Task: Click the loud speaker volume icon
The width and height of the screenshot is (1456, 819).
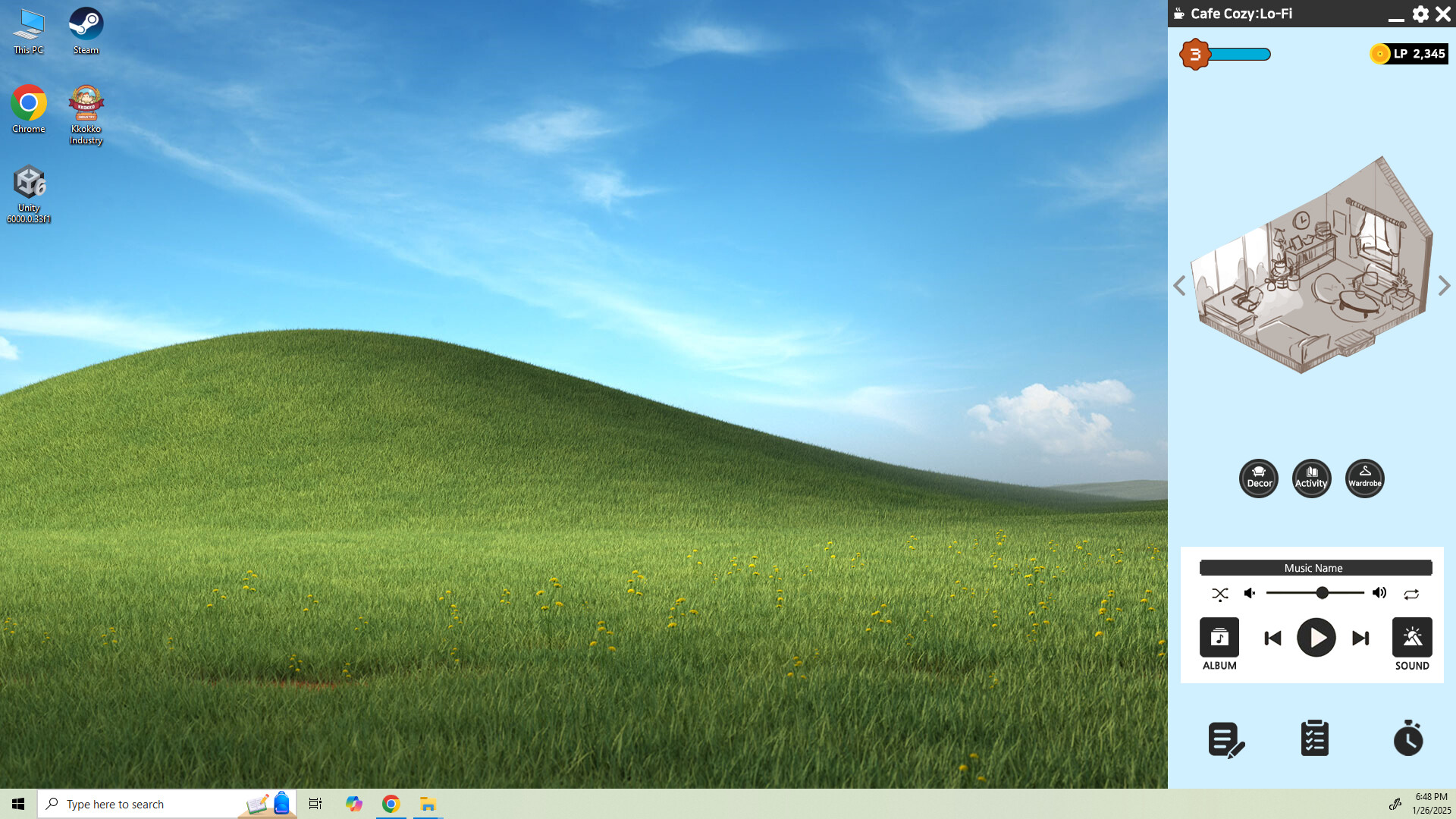Action: coord(1379,593)
